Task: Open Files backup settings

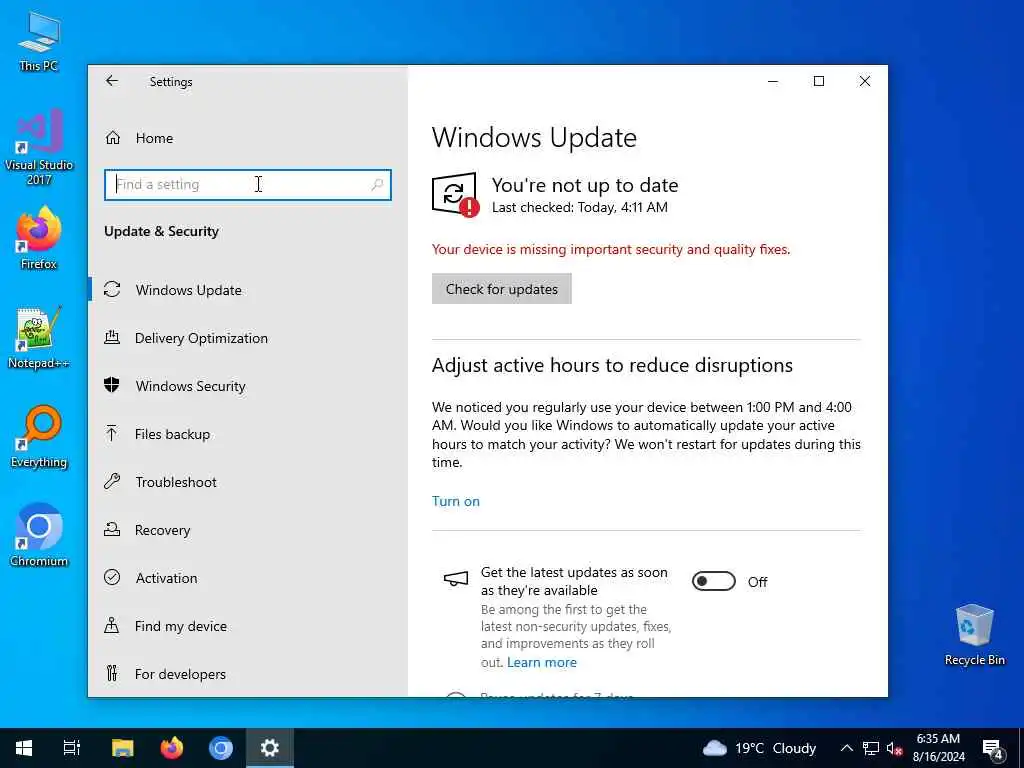Action: [x=248, y=434]
